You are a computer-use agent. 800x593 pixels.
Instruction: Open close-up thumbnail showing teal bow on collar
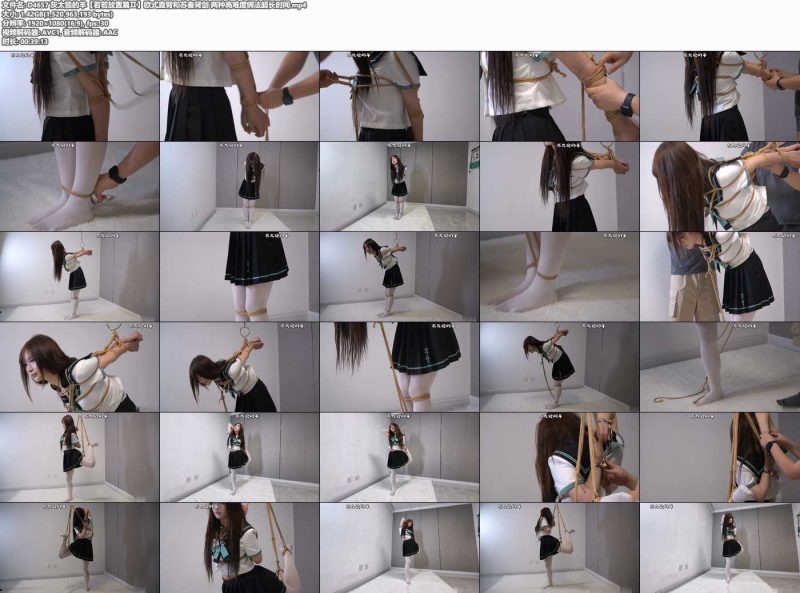pyautogui.click(x=239, y=548)
